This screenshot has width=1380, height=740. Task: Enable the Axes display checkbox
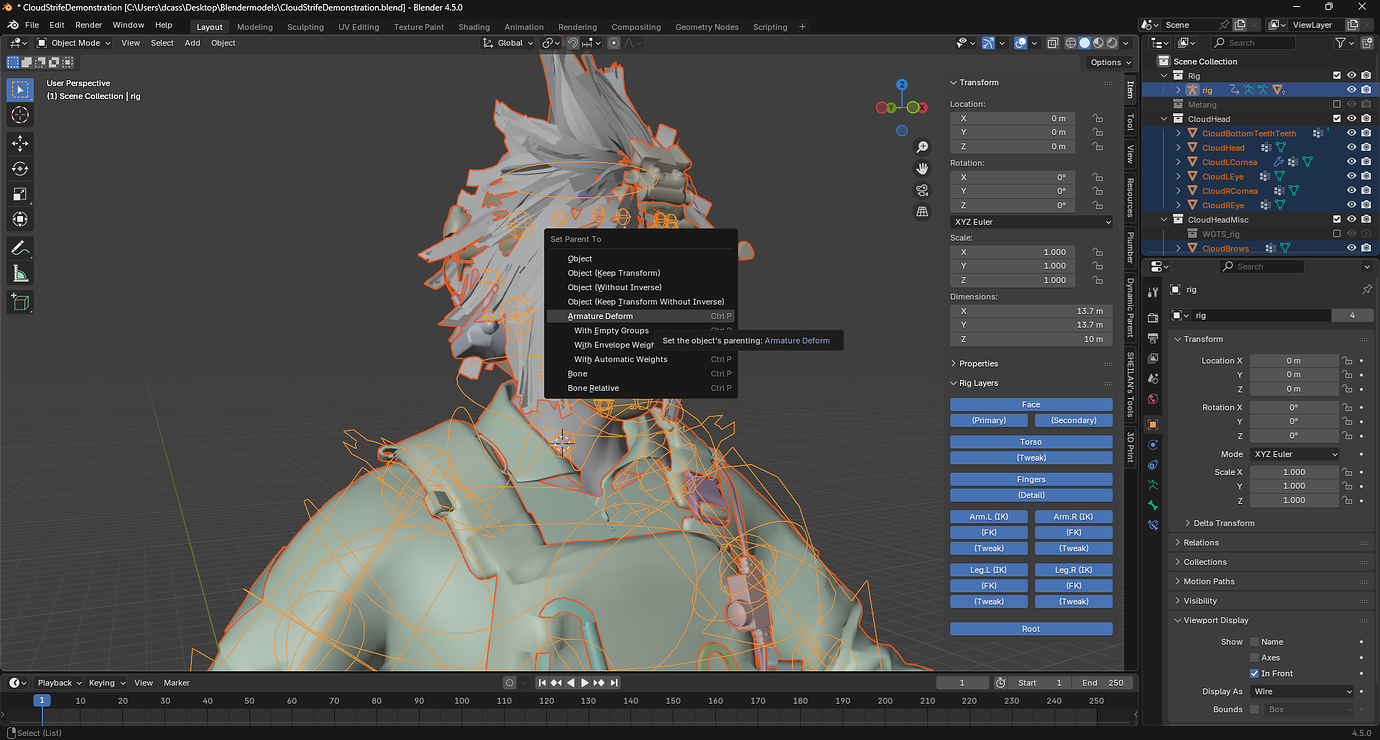coord(1255,657)
